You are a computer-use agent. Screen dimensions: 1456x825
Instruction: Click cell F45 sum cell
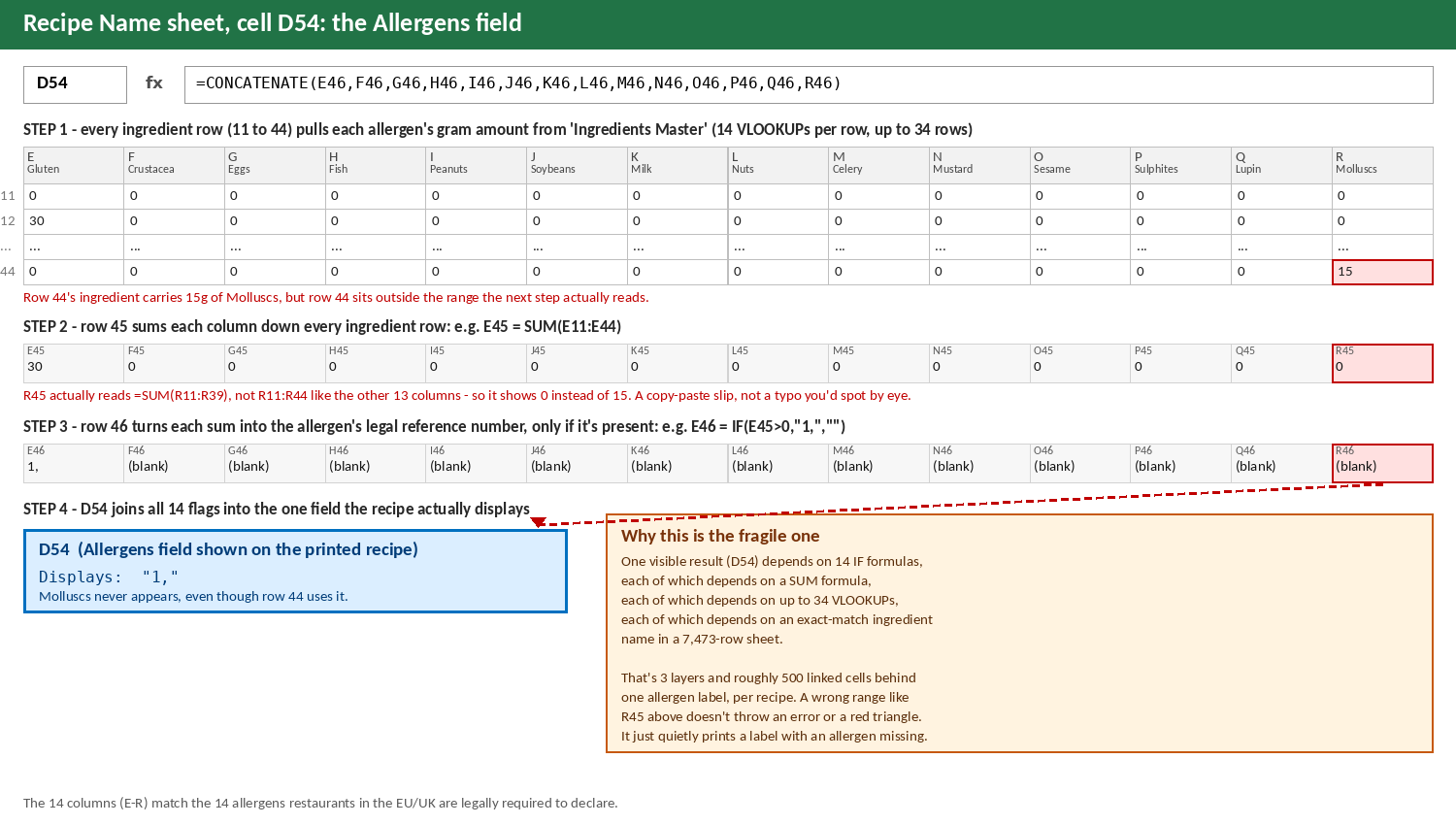point(175,363)
